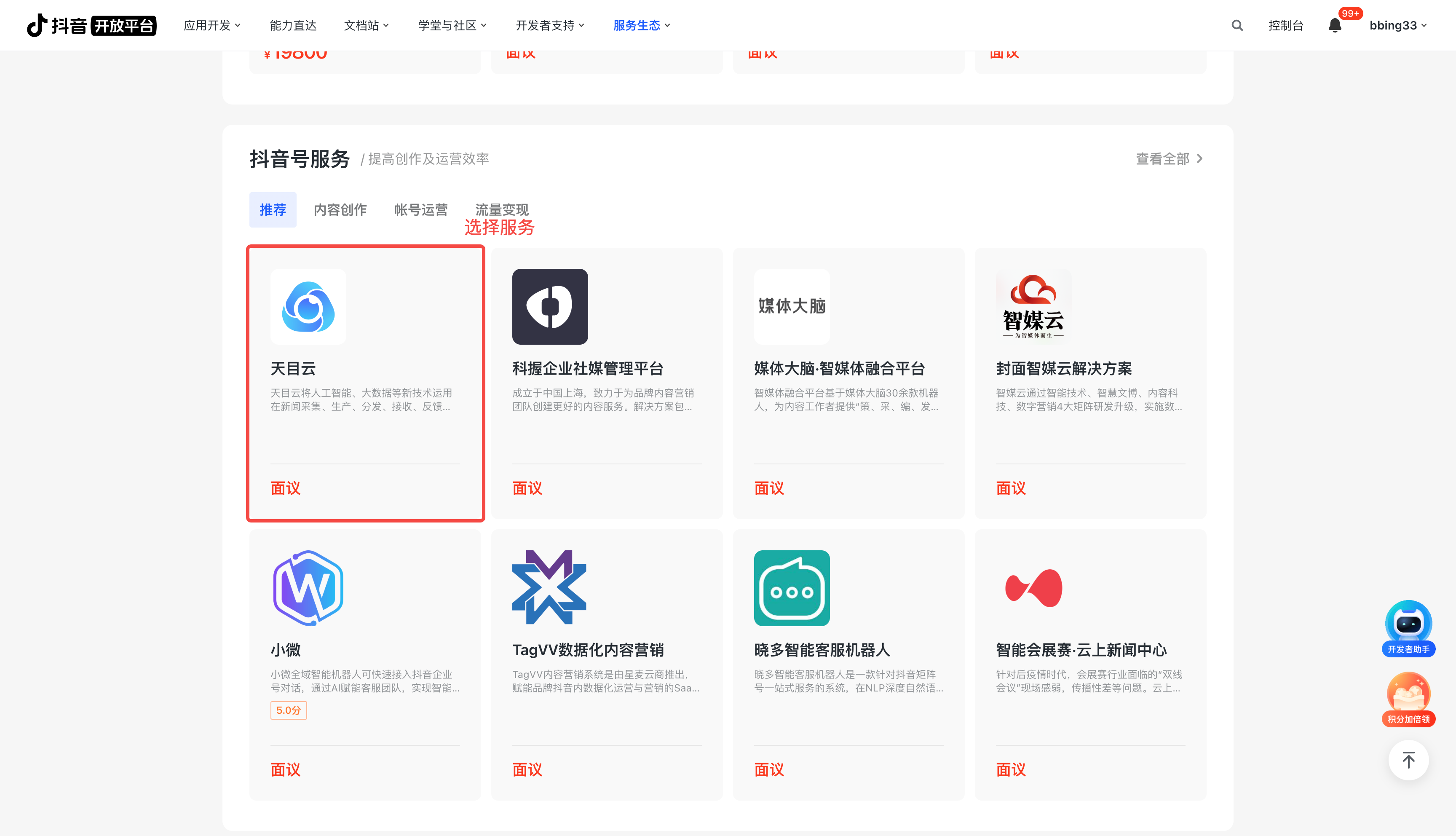Open the 天目云 service title
Image resolution: width=1456 pixels, height=836 pixels.
click(x=293, y=369)
